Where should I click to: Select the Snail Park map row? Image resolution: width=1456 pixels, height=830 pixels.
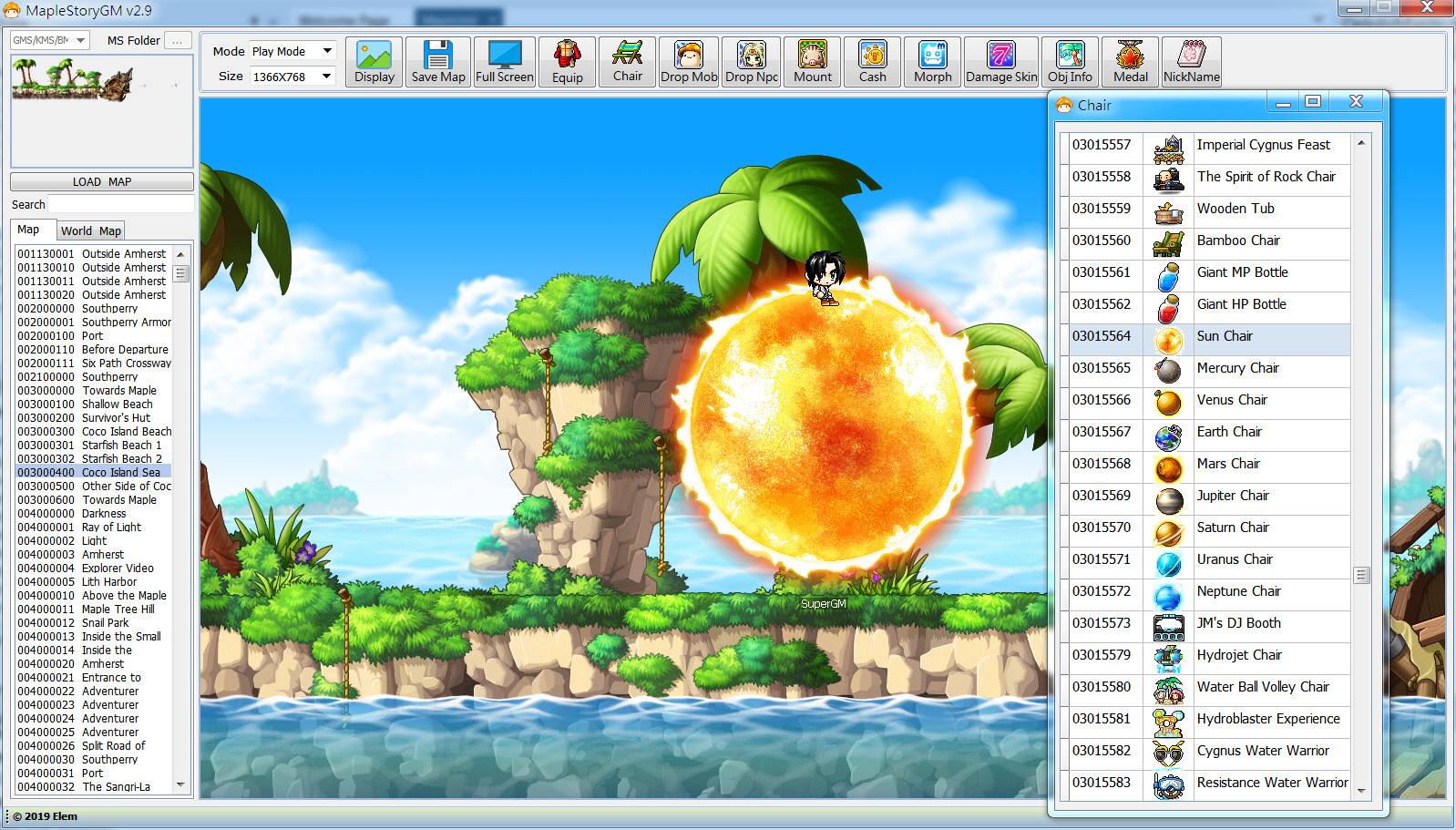93,622
